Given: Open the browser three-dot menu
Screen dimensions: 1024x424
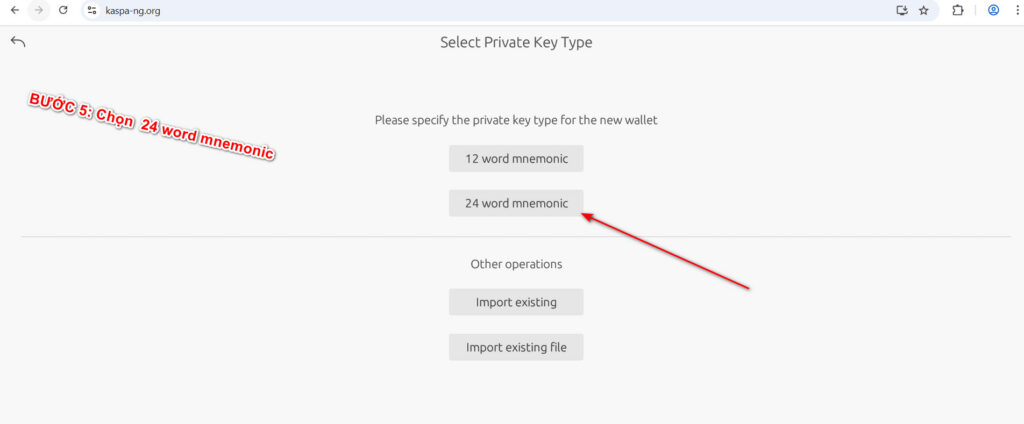Looking at the screenshot, I should (1015, 10).
